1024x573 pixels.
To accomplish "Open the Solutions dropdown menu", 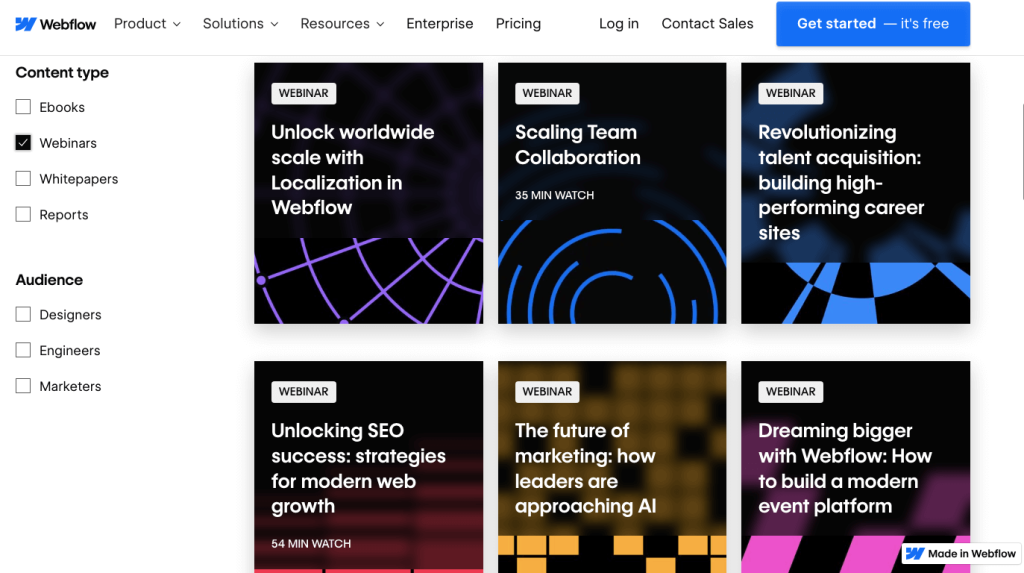I will tap(240, 24).
